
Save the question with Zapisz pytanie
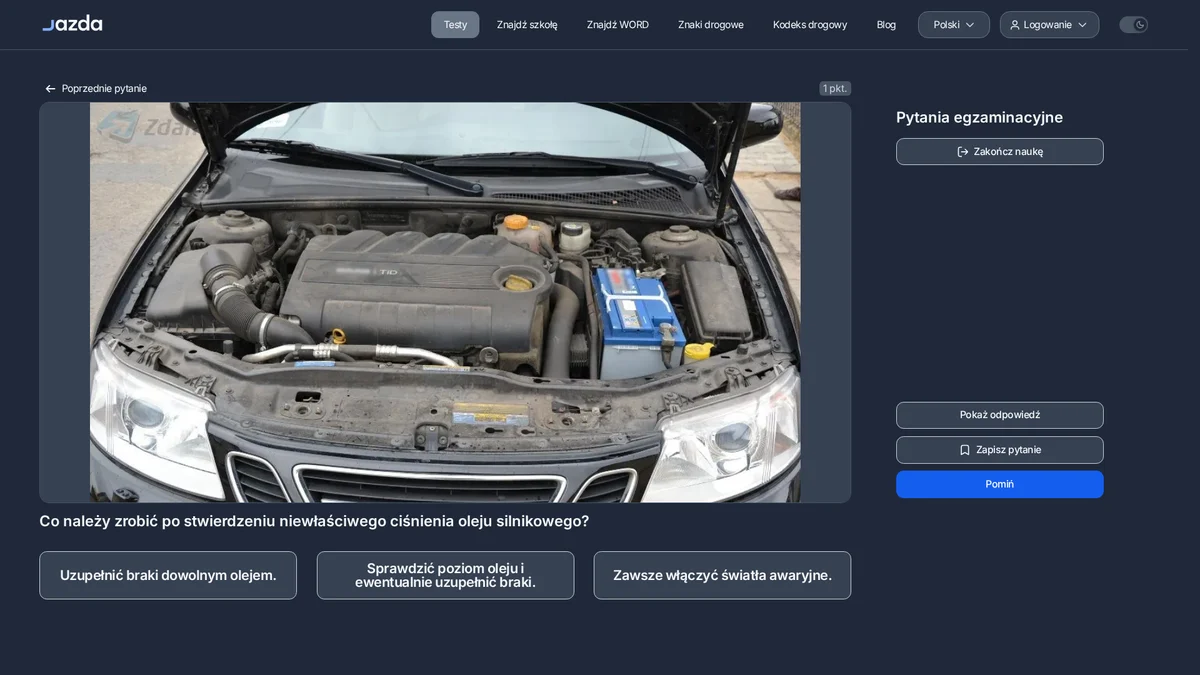pos(1000,450)
